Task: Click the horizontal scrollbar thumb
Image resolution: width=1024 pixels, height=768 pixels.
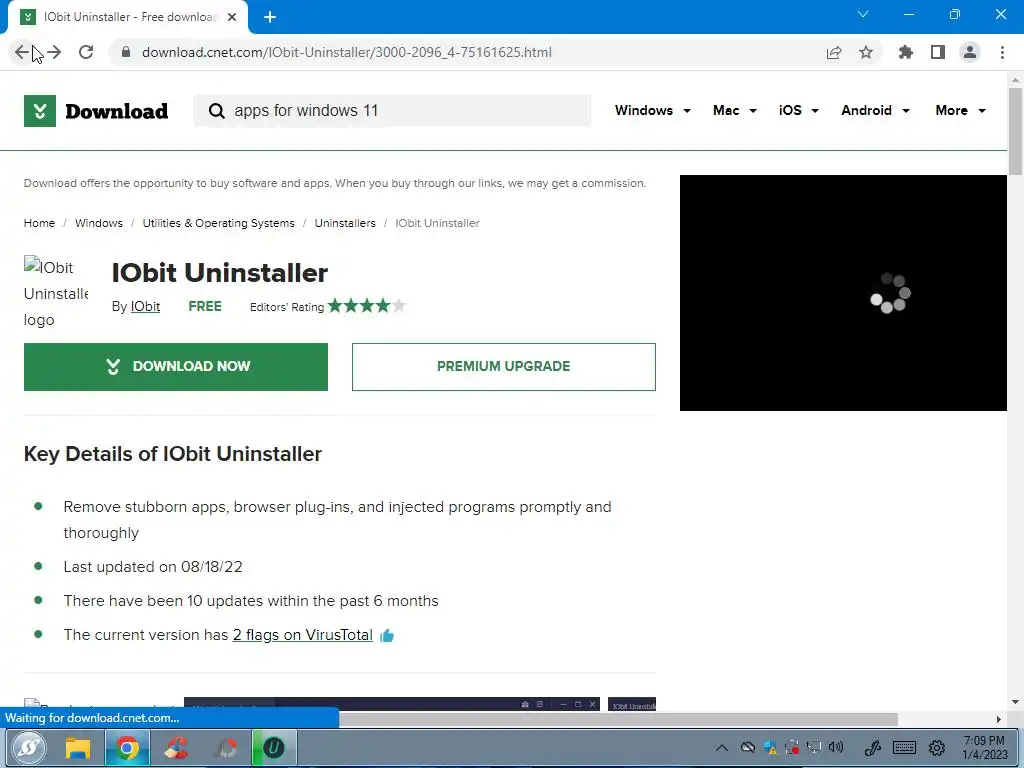Action: point(618,719)
